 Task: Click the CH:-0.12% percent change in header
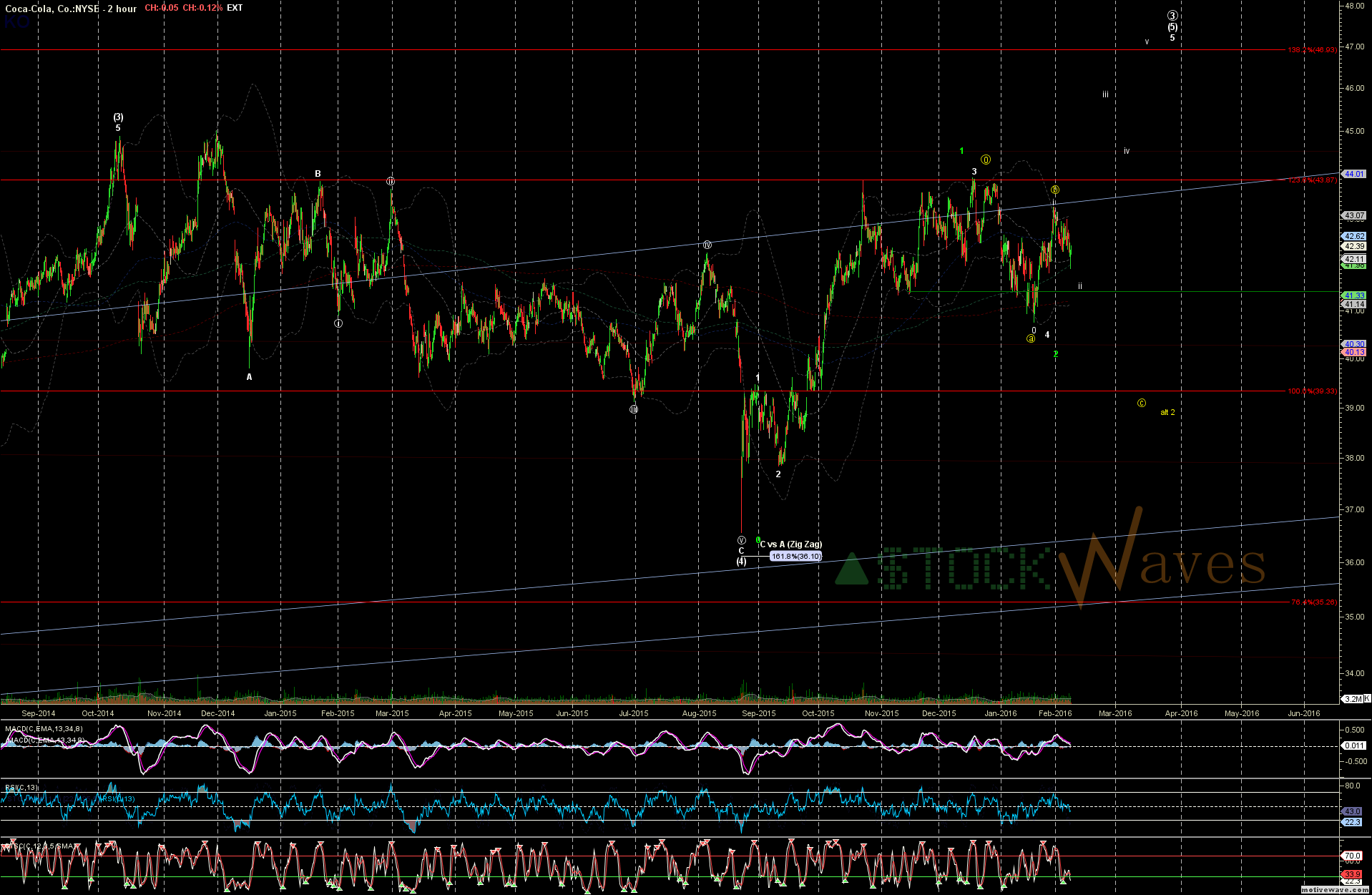202,8
